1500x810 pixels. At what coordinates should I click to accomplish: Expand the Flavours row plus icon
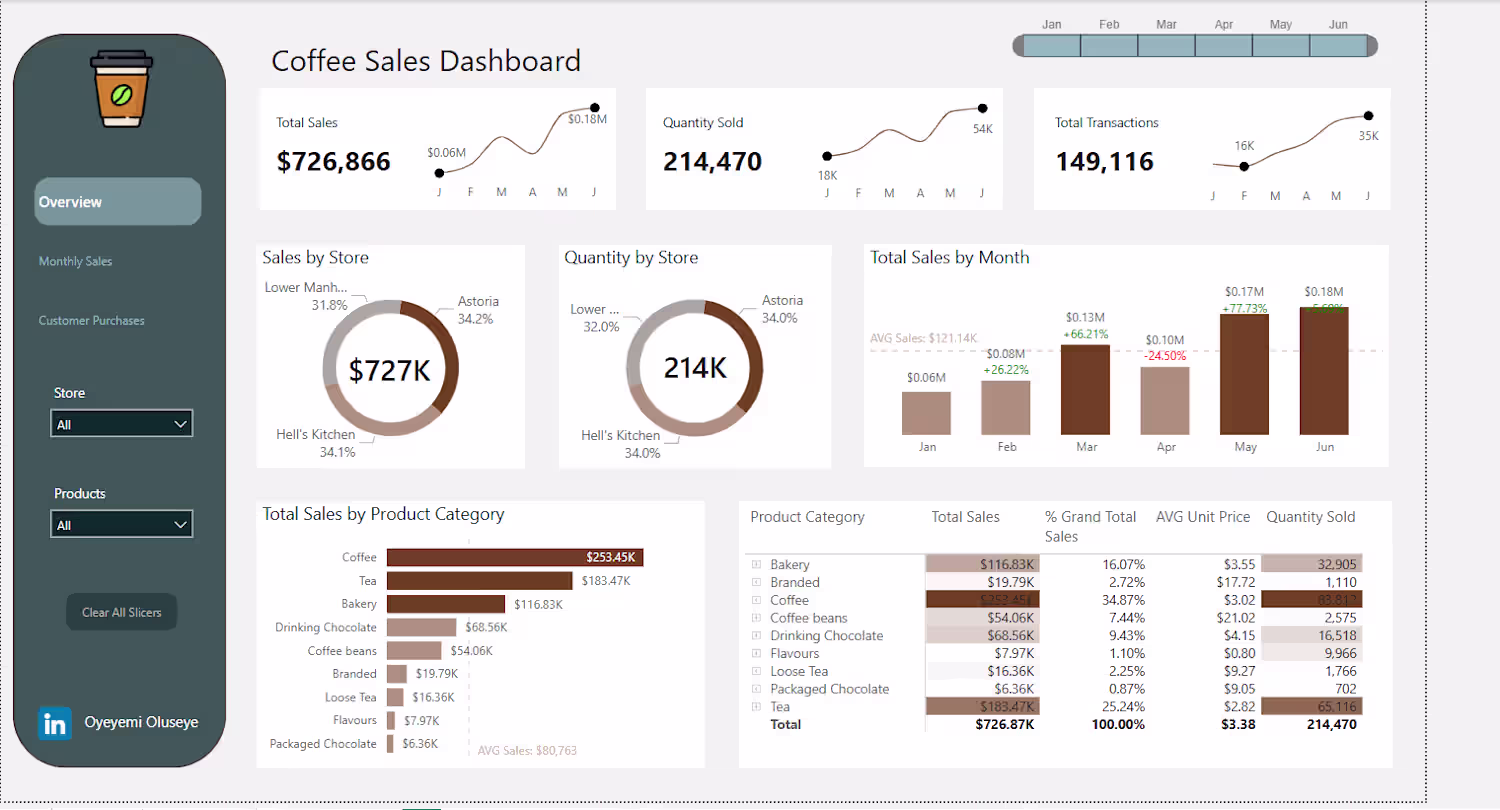click(756, 654)
